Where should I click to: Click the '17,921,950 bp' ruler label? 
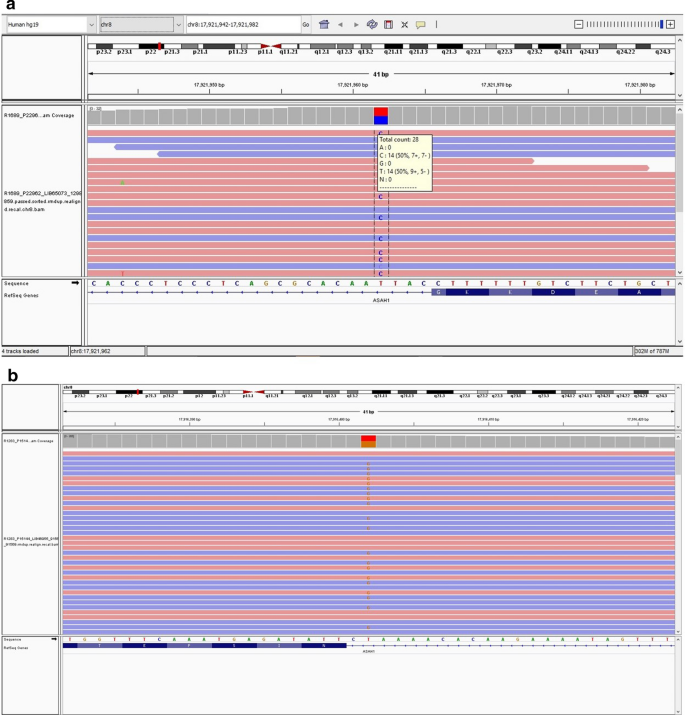209,85
